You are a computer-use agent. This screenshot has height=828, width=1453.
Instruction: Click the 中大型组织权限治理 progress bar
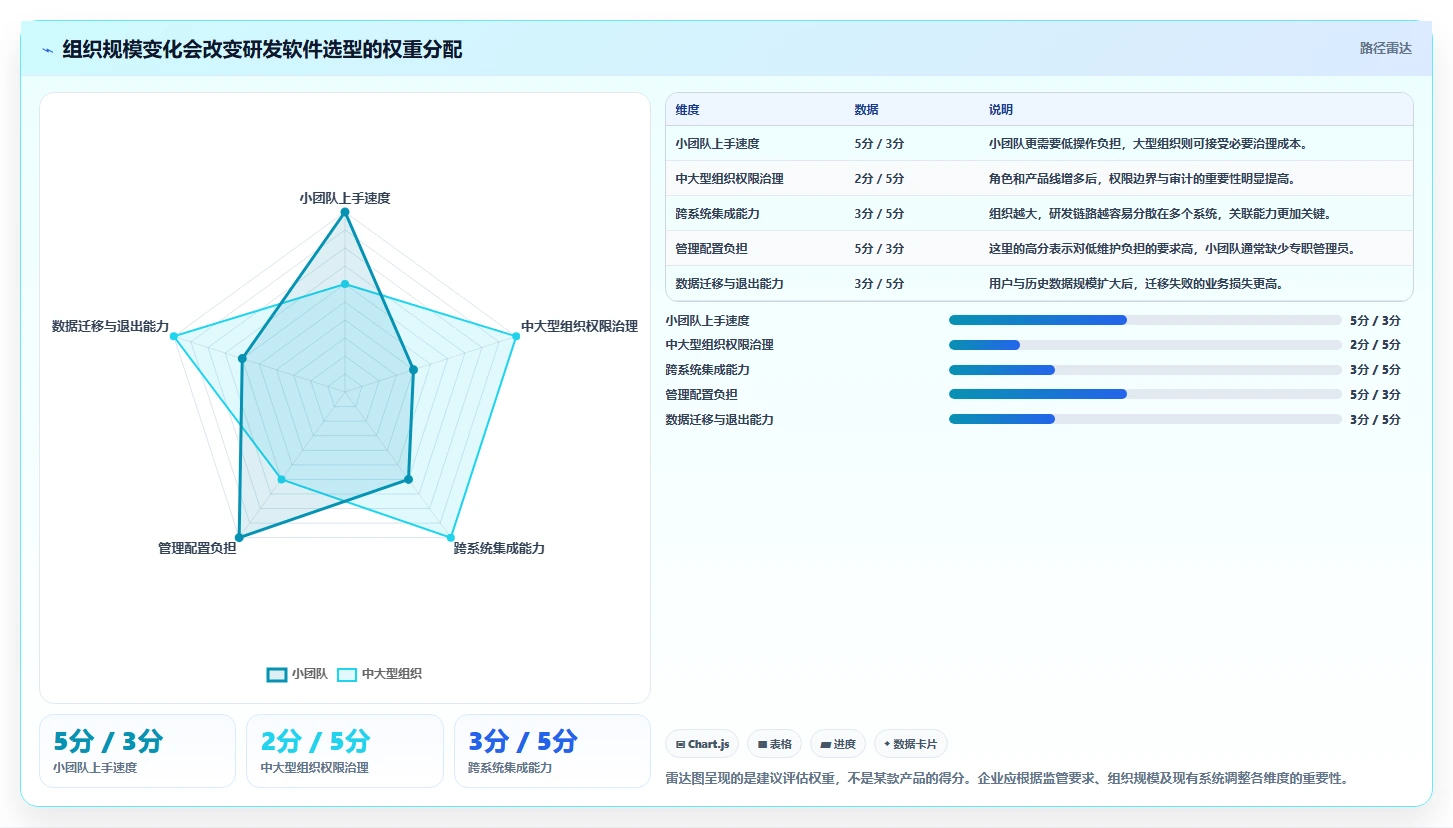coord(1145,345)
